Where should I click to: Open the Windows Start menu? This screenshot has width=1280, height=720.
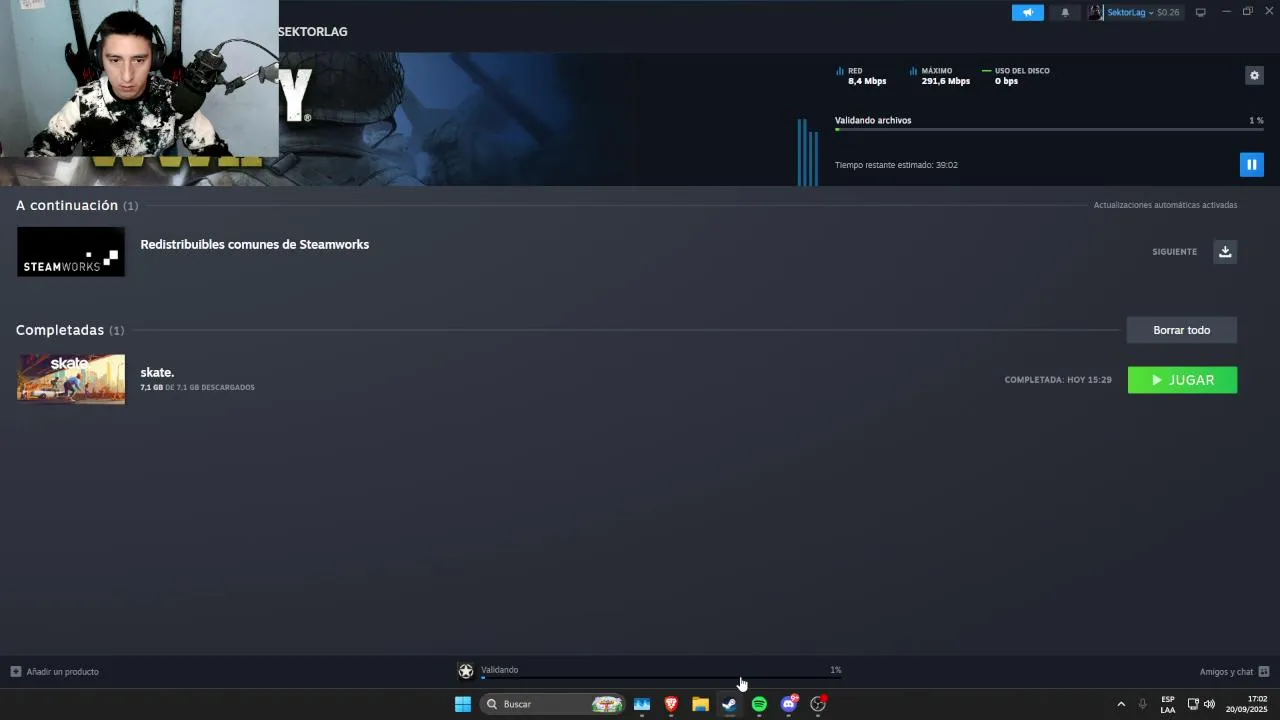(463, 704)
